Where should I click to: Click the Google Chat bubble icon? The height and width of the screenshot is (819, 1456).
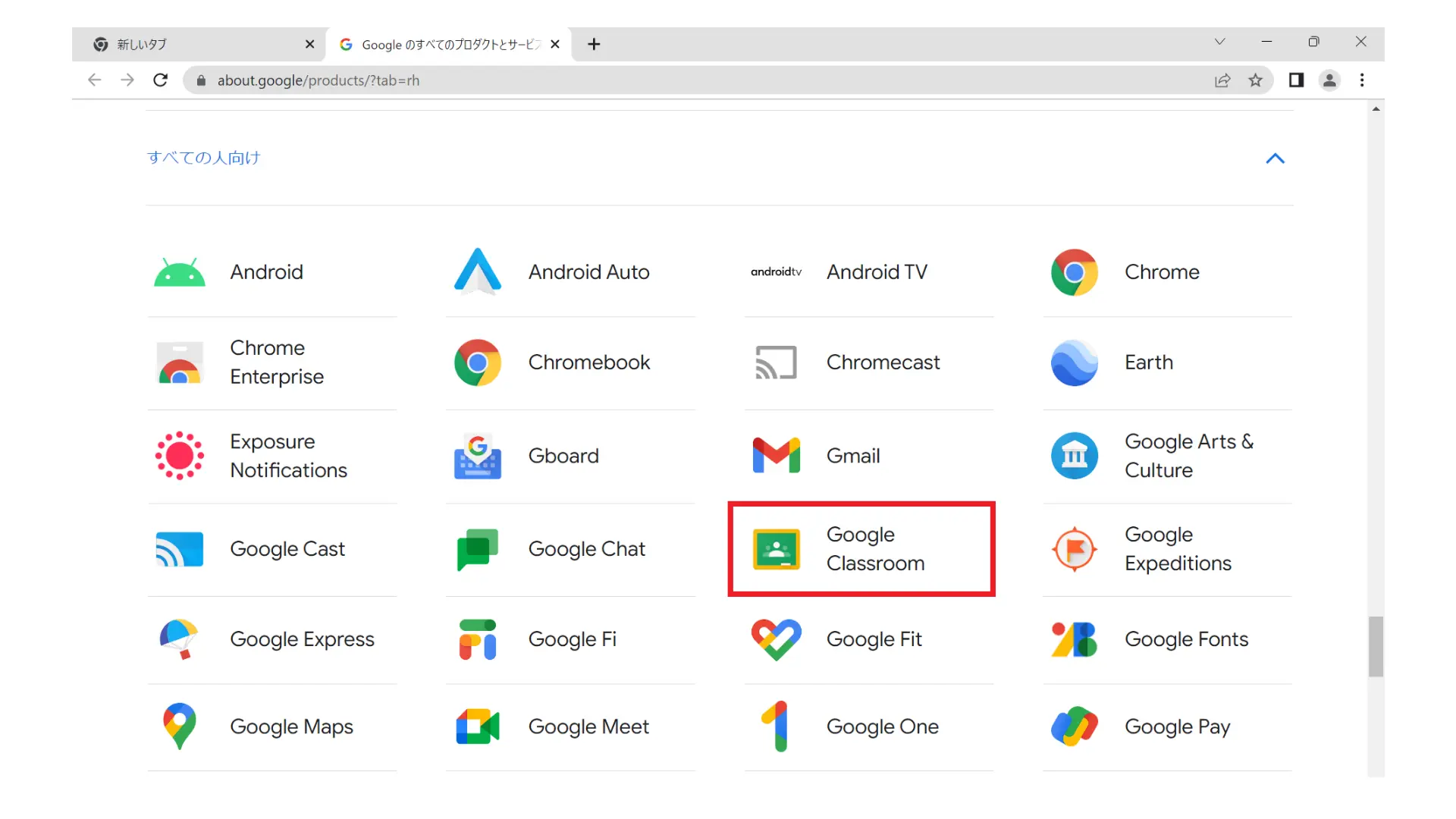point(478,549)
